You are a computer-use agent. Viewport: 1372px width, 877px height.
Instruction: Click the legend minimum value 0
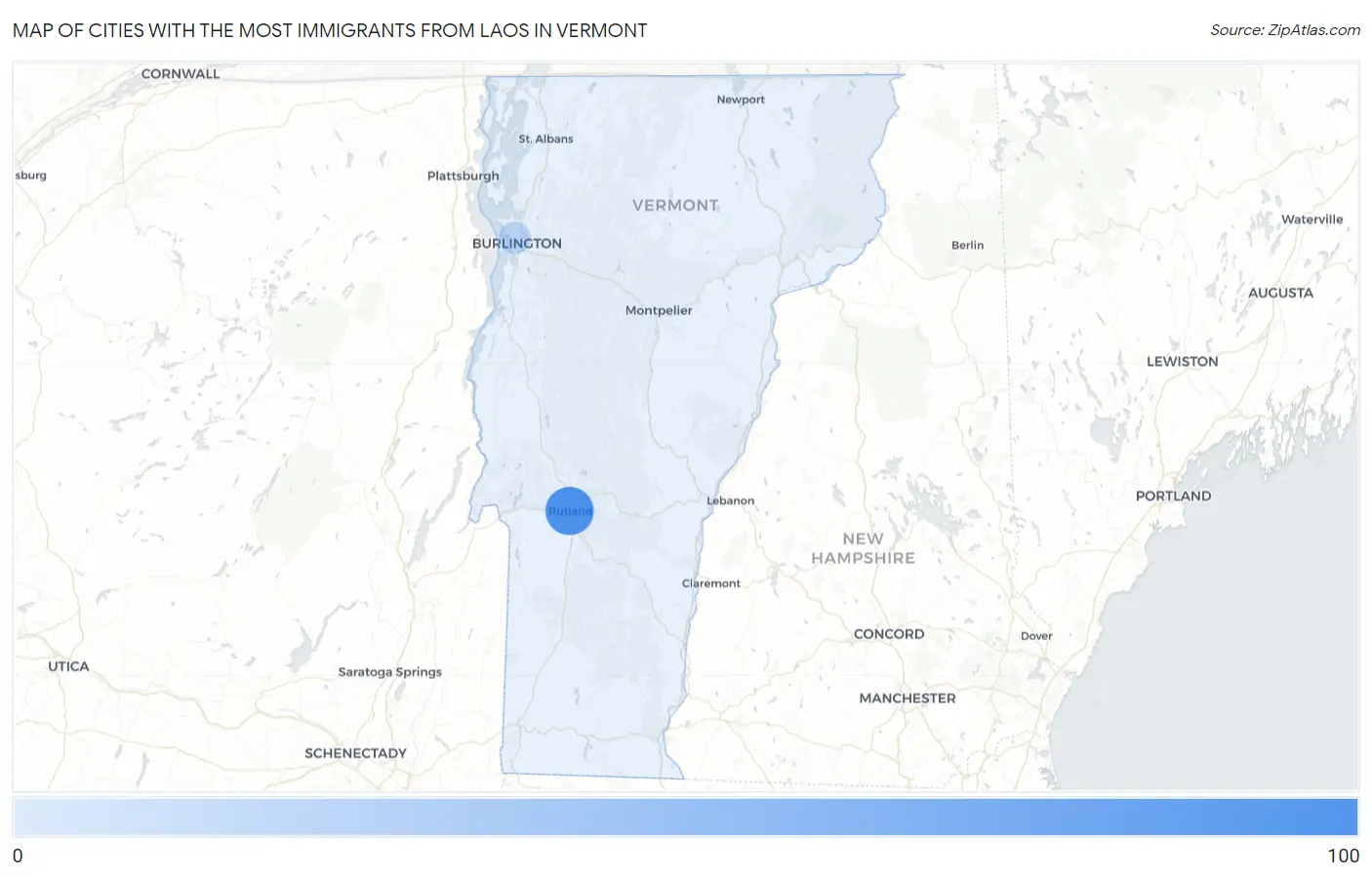click(x=18, y=856)
